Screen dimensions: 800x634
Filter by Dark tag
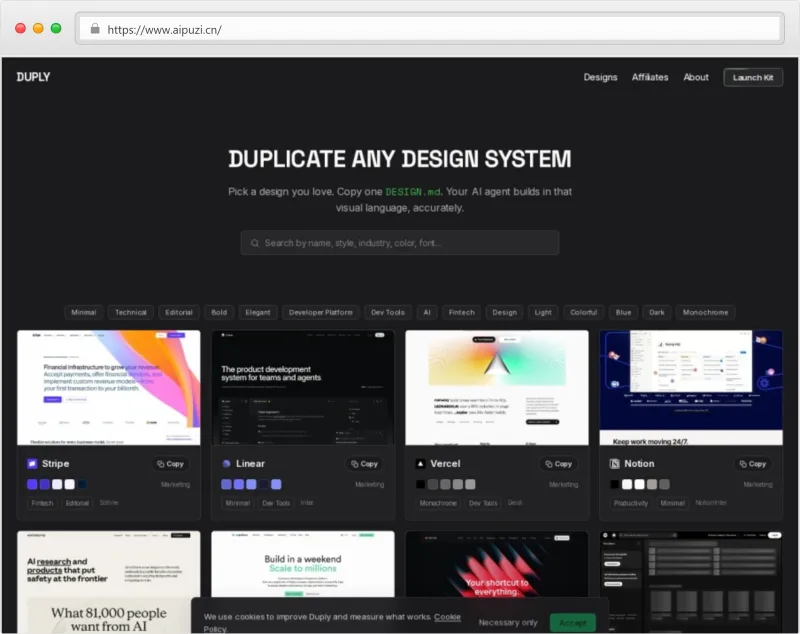pyautogui.click(x=657, y=312)
